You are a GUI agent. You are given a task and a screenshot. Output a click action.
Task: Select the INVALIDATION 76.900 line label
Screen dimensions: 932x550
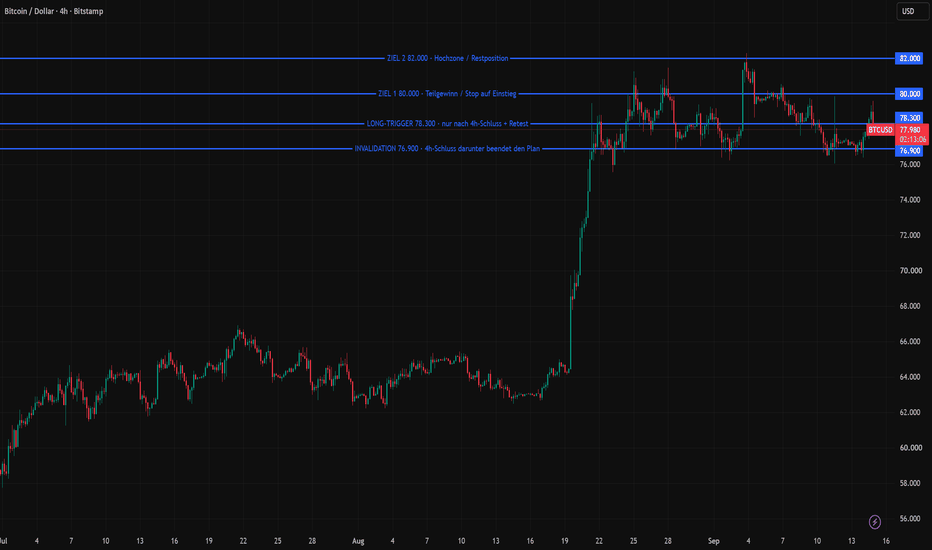pos(448,149)
